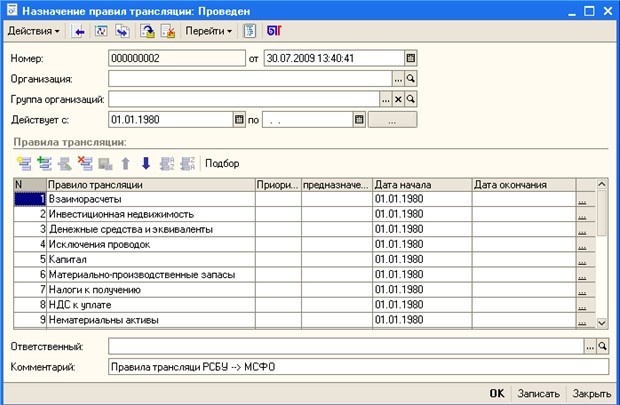
Task: Click the Записать button
Action: tap(539, 393)
